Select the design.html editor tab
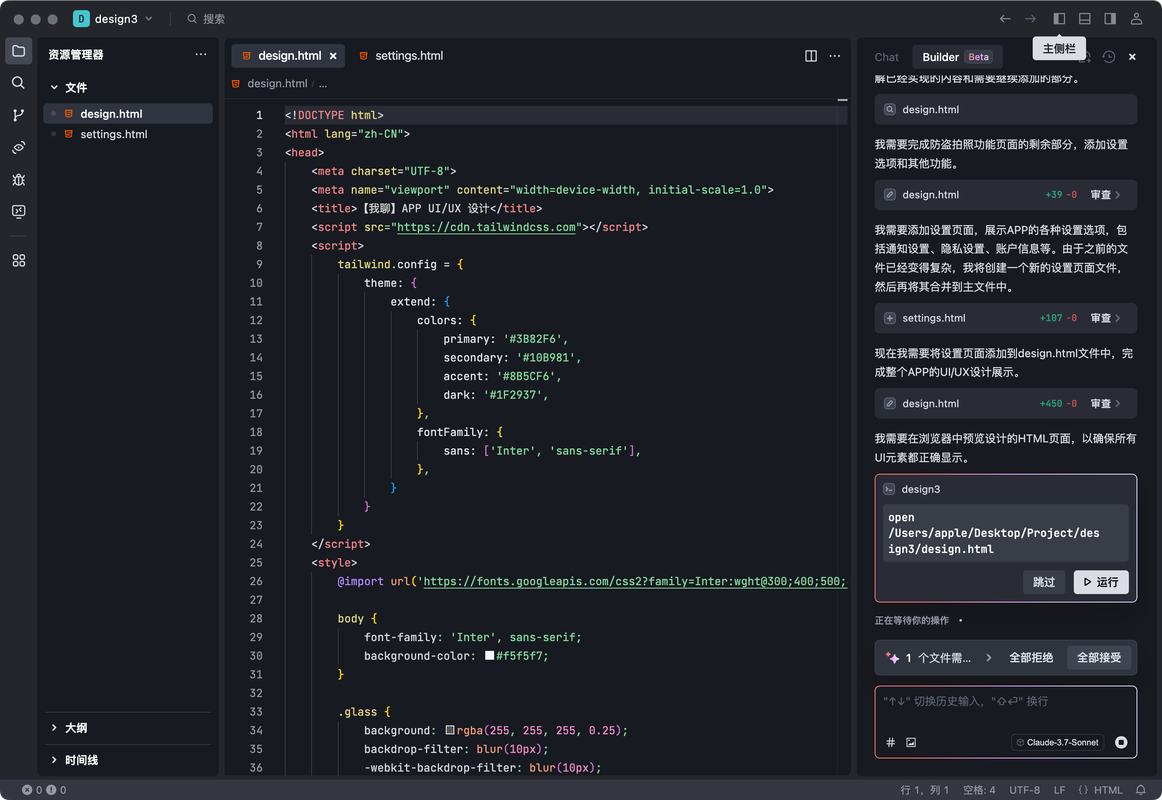The height and width of the screenshot is (800, 1162). [288, 56]
